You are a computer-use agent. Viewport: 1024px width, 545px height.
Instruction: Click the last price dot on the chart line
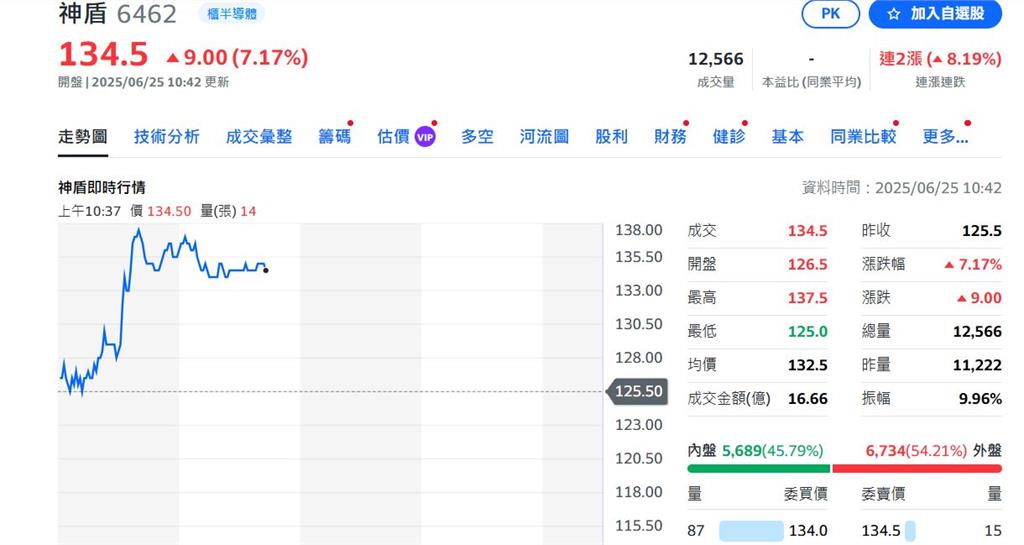265,270
